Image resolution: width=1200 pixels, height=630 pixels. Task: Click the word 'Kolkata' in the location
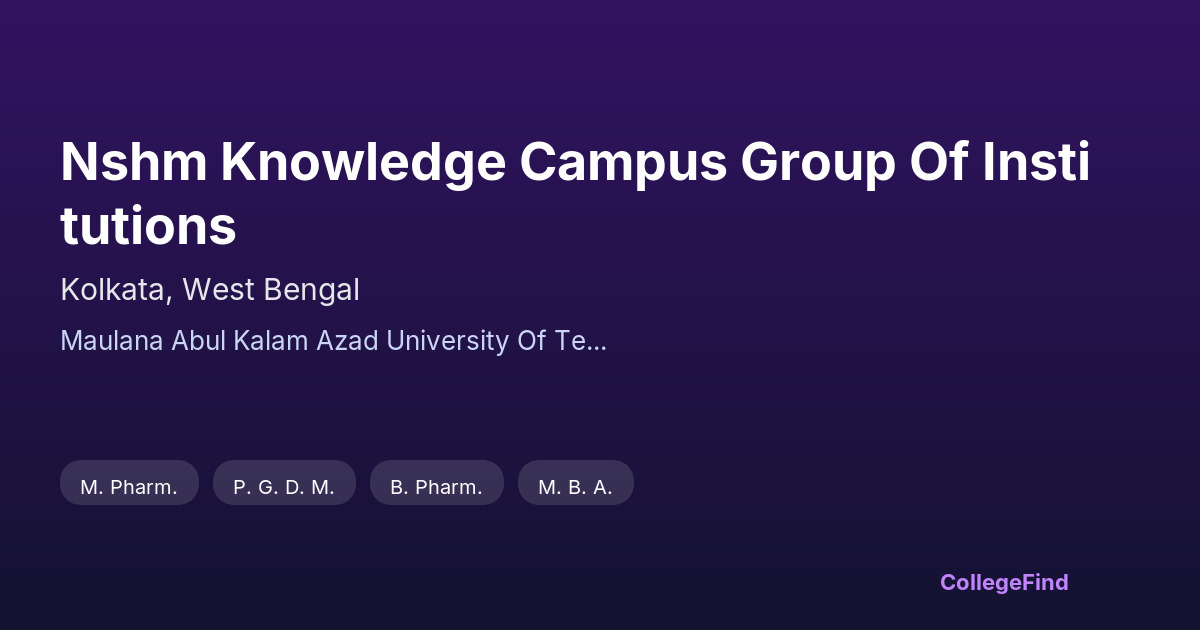(x=115, y=290)
